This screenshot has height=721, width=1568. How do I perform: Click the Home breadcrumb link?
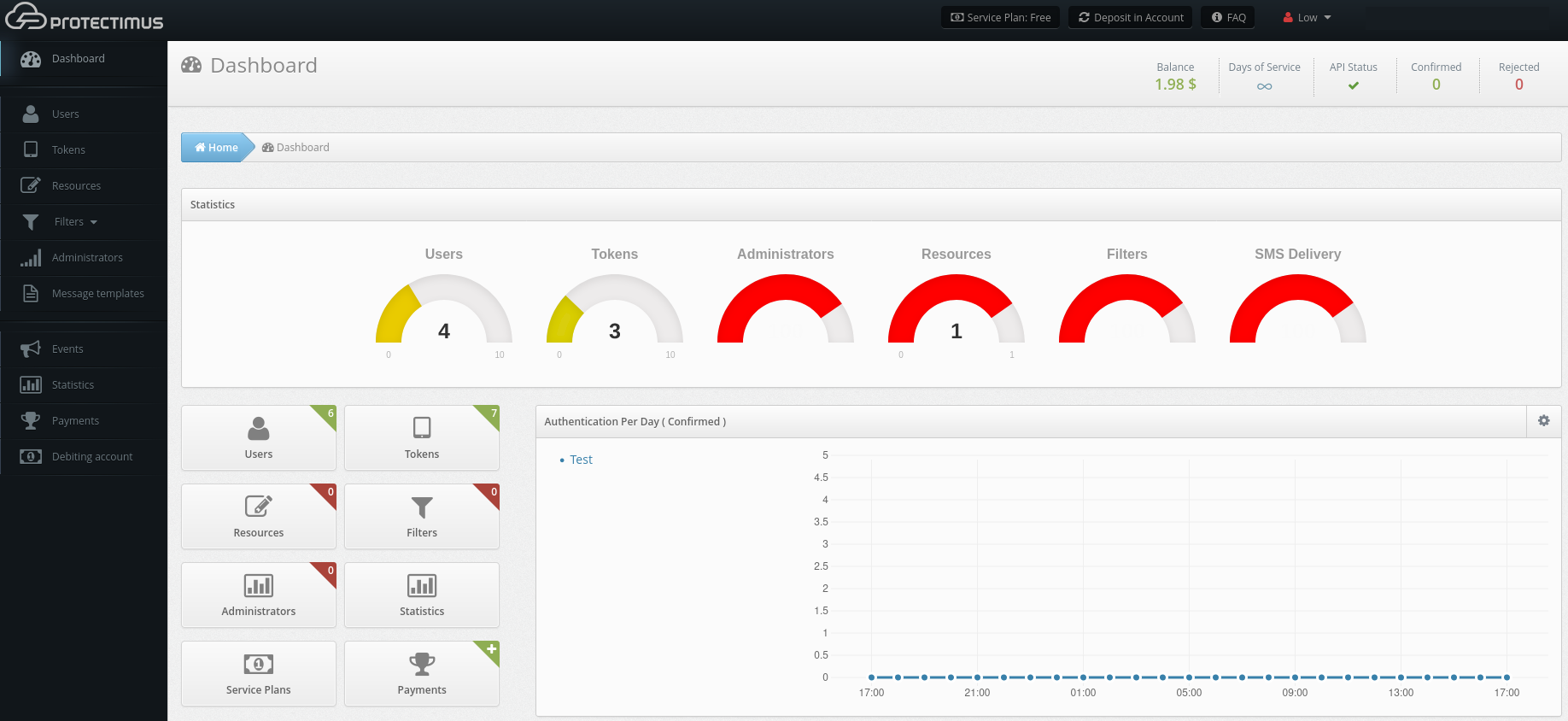tap(217, 148)
